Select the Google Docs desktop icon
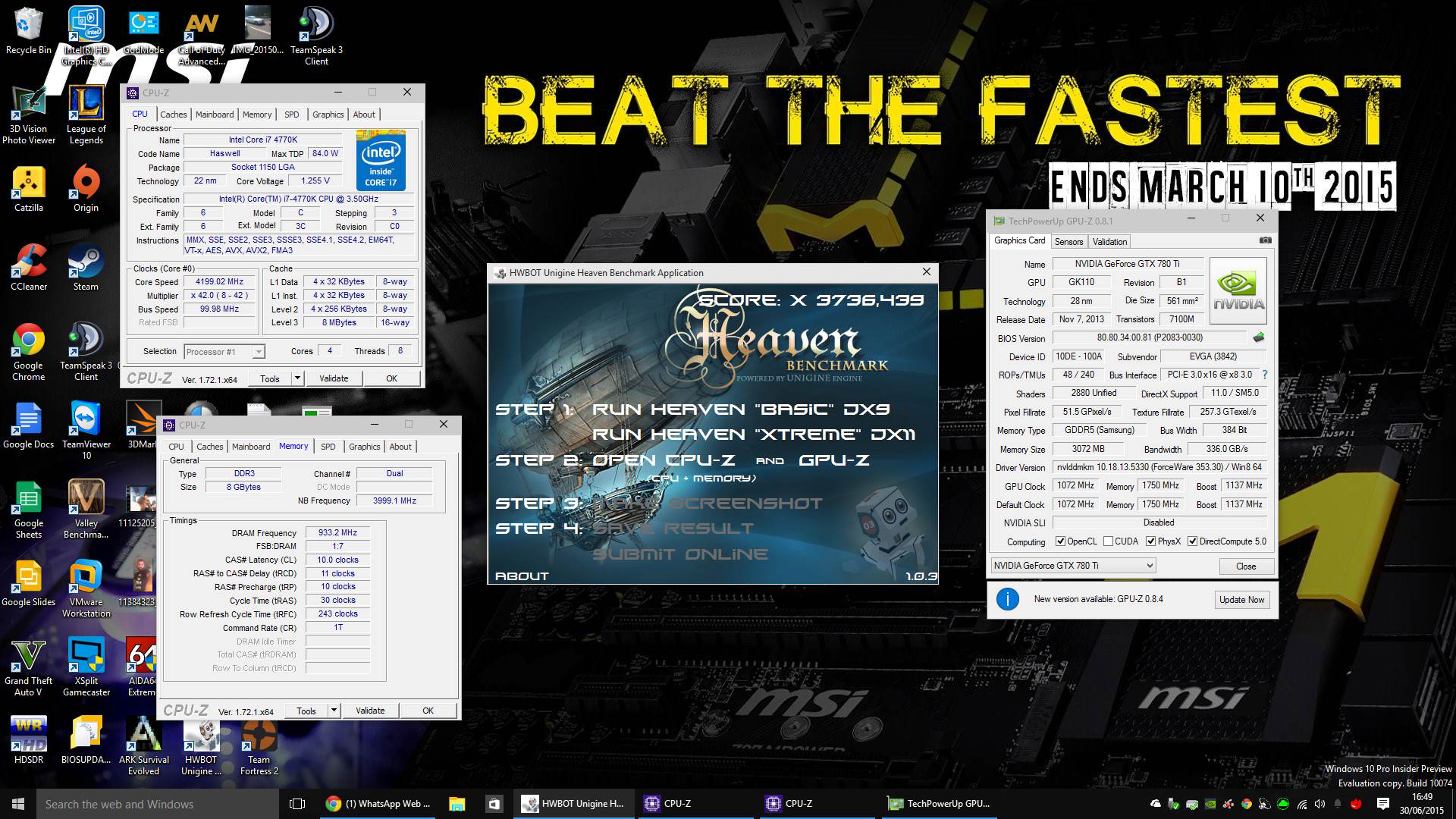 click(x=29, y=426)
